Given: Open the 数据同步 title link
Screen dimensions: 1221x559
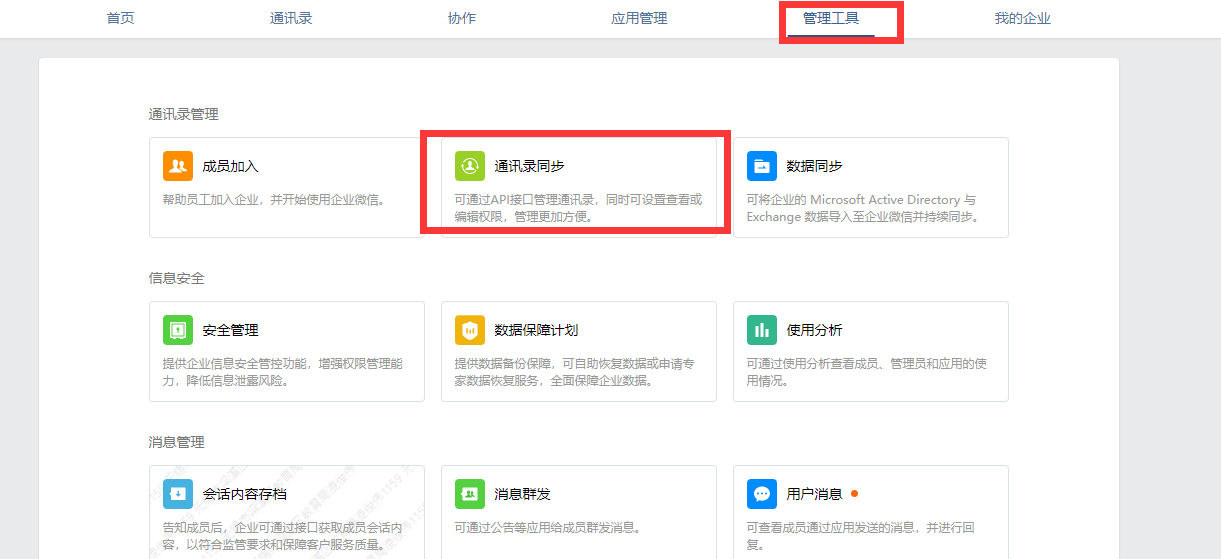Looking at the screenshot, I should tap(814, 166).
